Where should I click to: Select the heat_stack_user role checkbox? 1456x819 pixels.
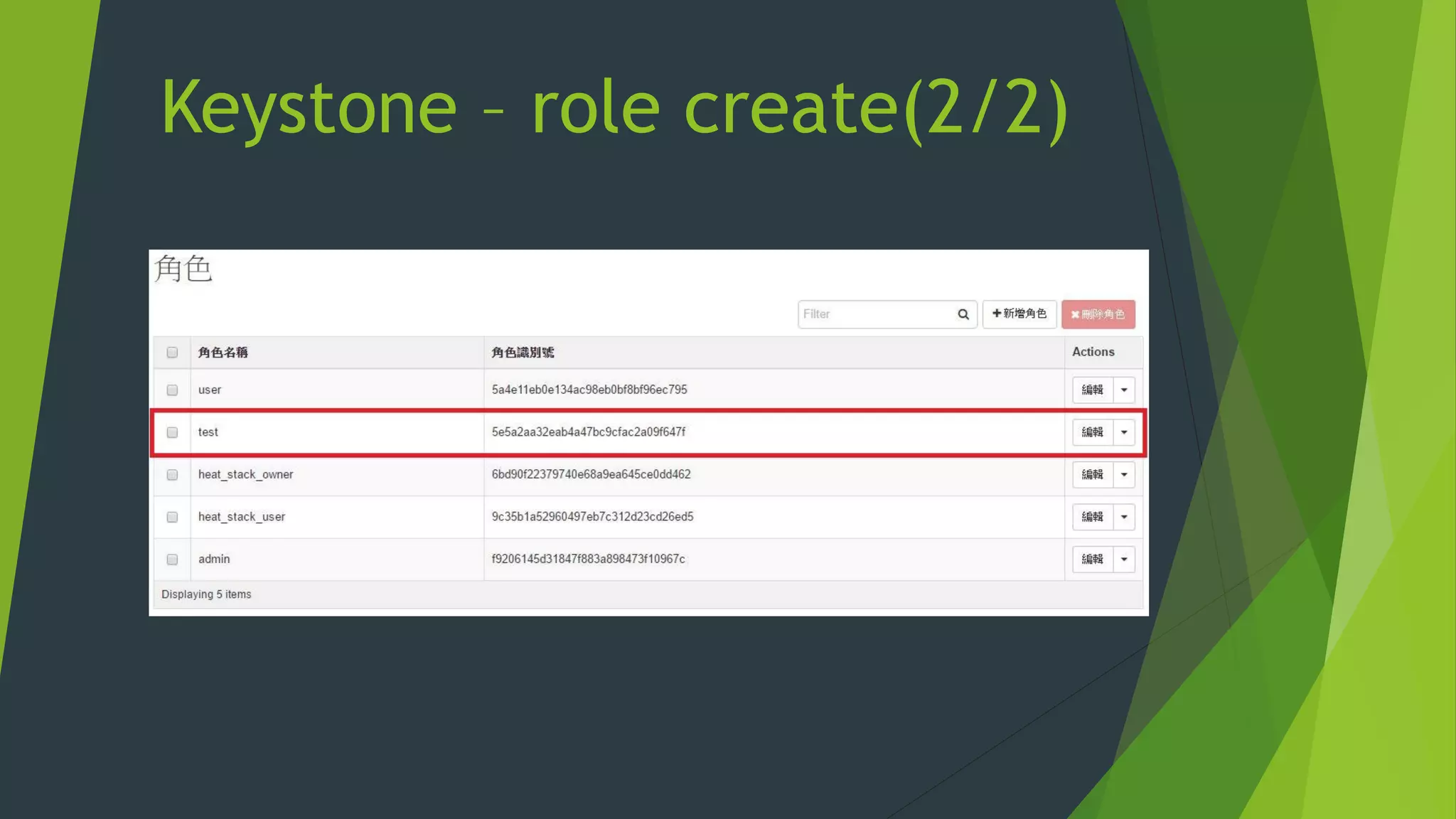tap(172, 517)
